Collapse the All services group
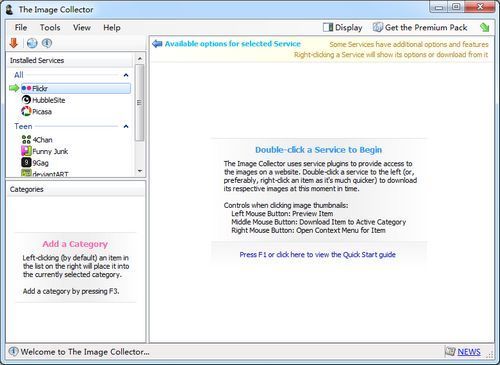Viewport: 500px width, 365px height. (x=126, y=75)
